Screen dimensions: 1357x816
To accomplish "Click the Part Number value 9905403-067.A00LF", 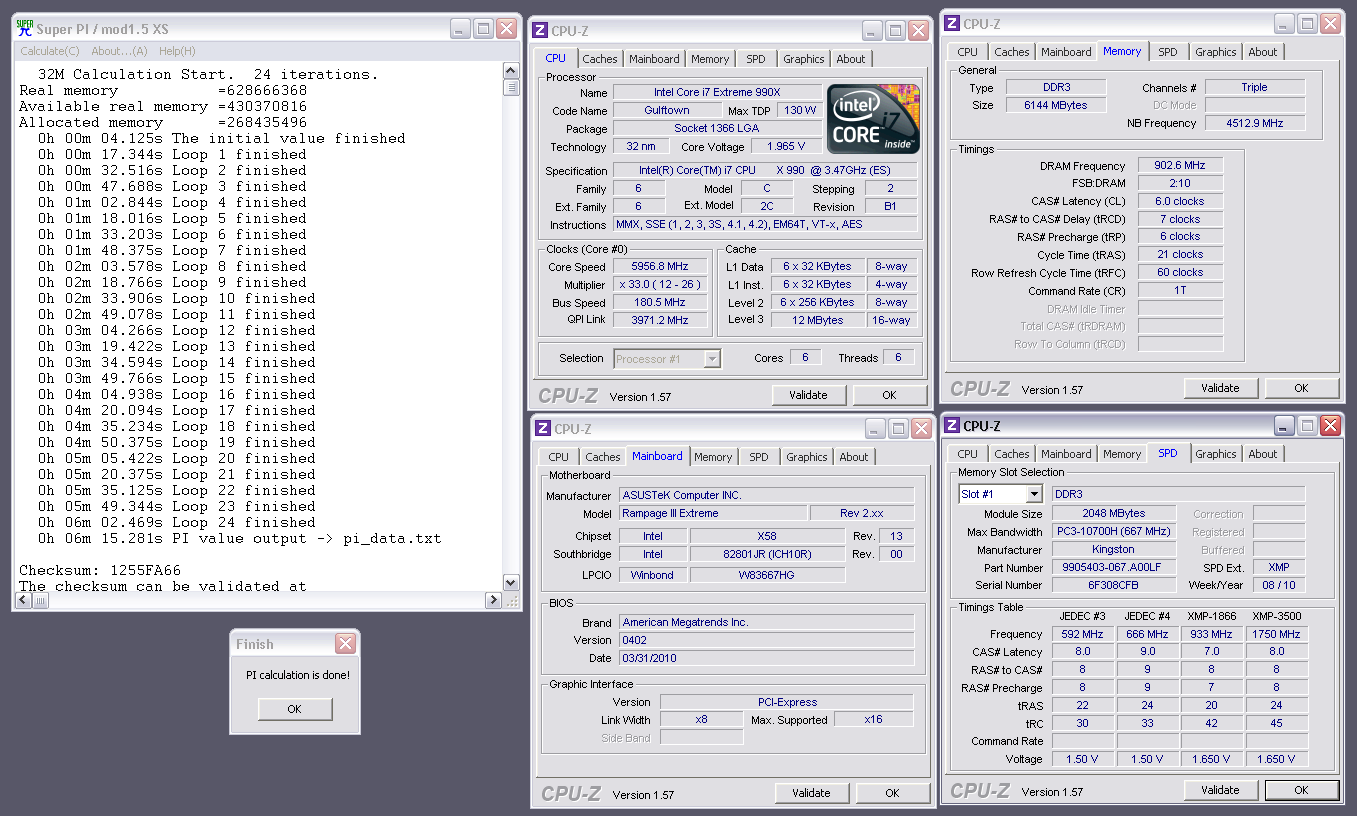I will (x=1114, y=567).
